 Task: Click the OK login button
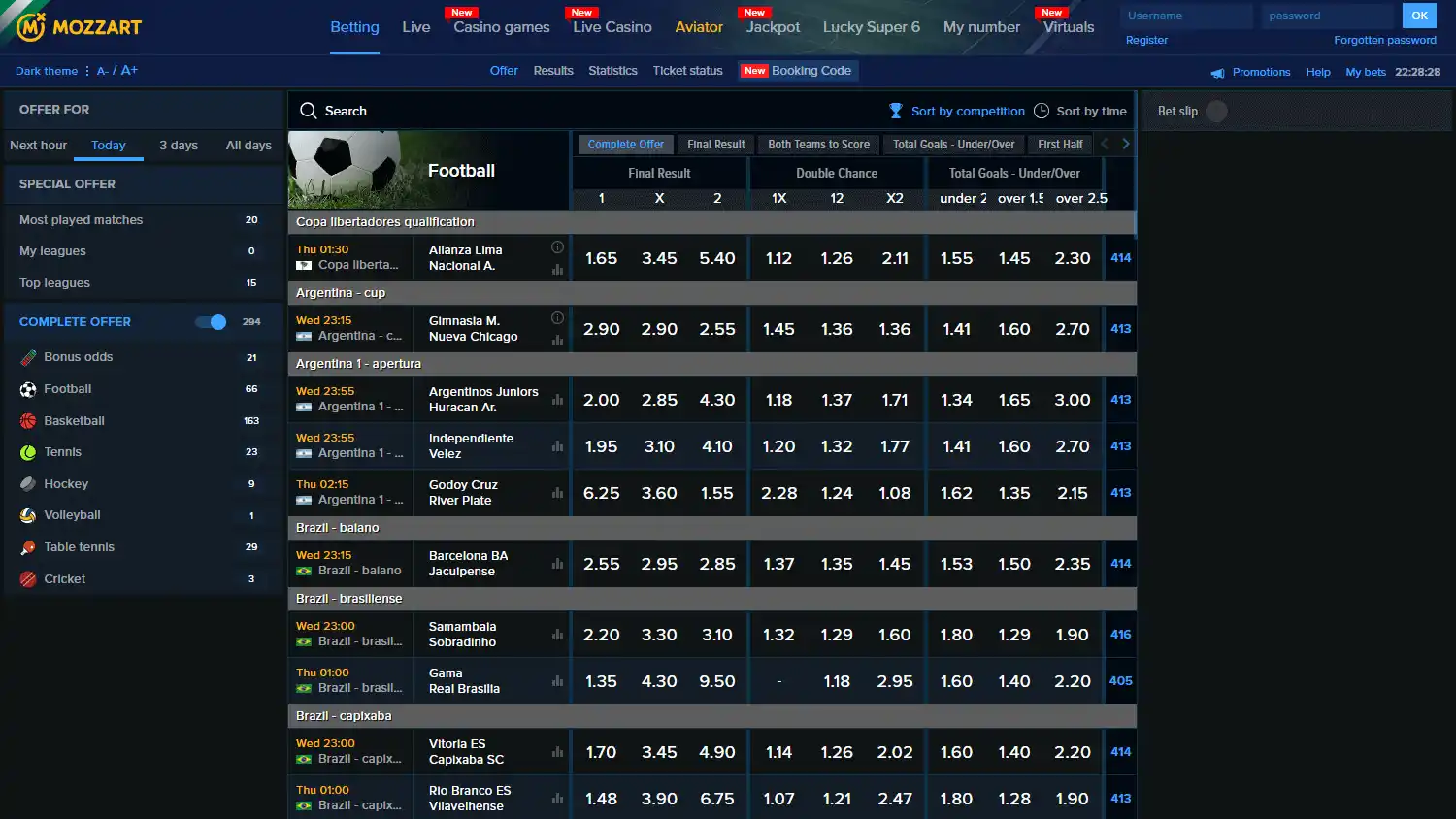coord(1419,16)
